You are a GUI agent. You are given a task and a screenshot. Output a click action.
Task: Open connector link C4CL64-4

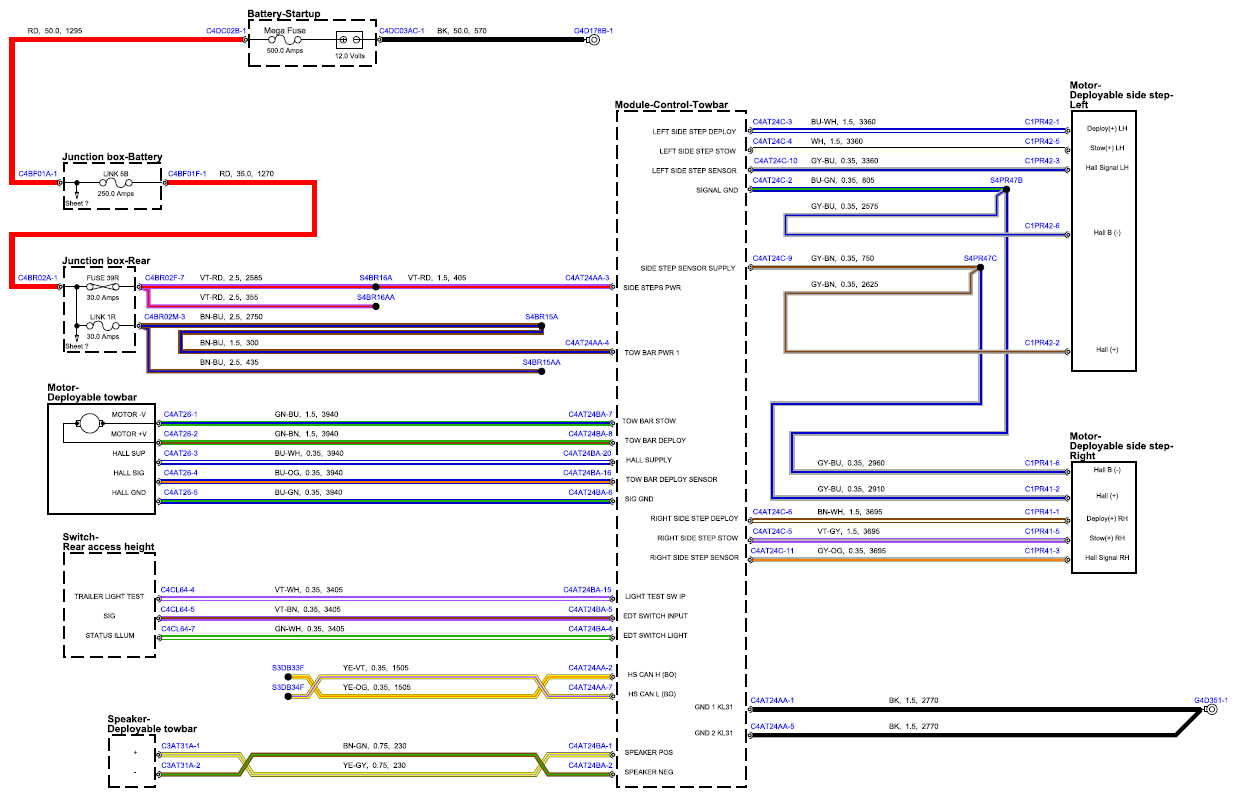tap(178, 589)
